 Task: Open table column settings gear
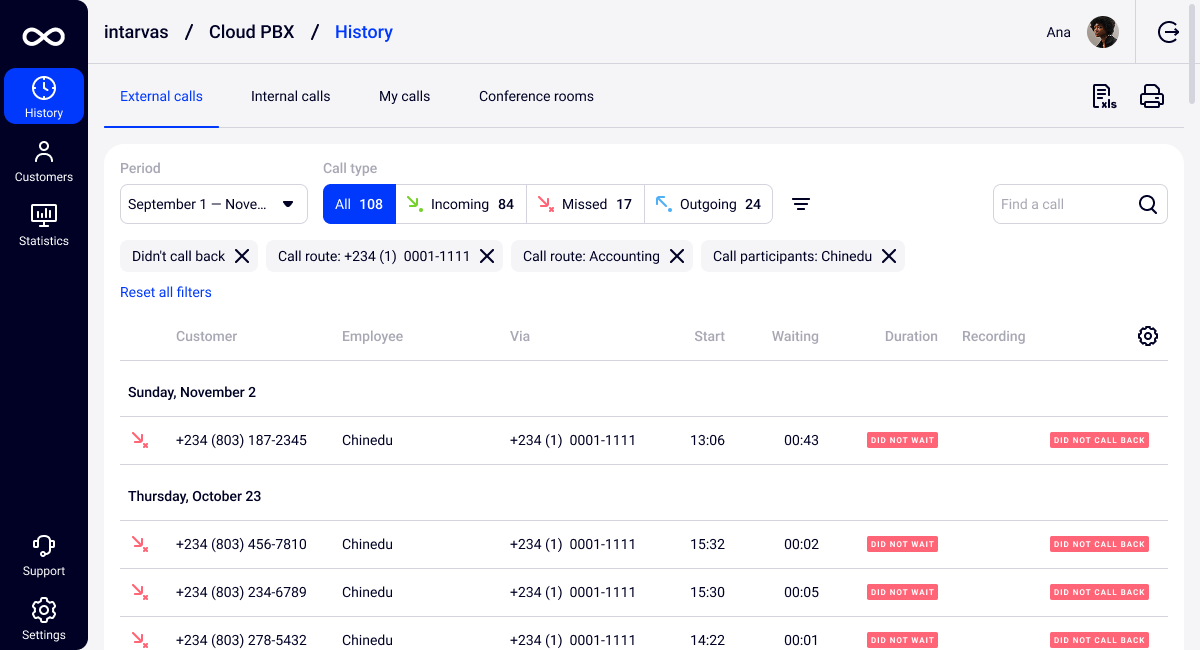(1148, 336)
